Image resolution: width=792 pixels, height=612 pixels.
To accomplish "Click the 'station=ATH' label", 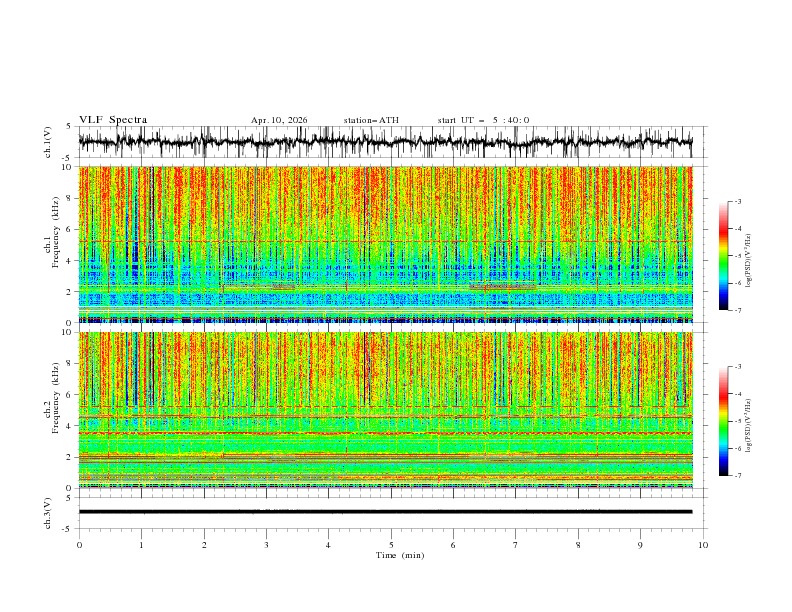I will point(371,120).
